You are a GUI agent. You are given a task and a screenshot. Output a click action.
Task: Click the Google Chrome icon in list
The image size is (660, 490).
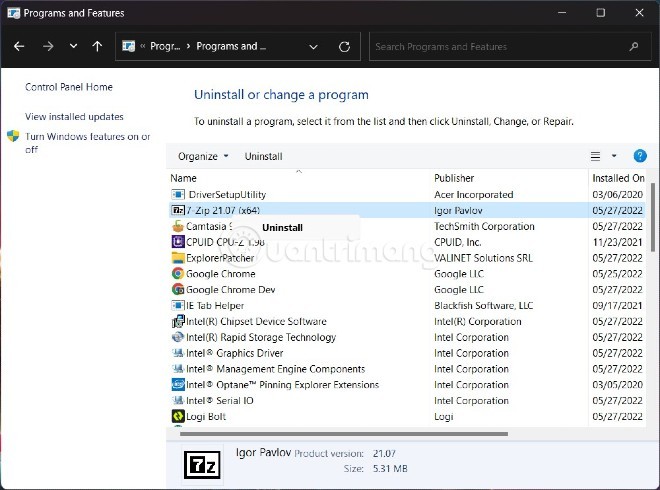(178, 274)
